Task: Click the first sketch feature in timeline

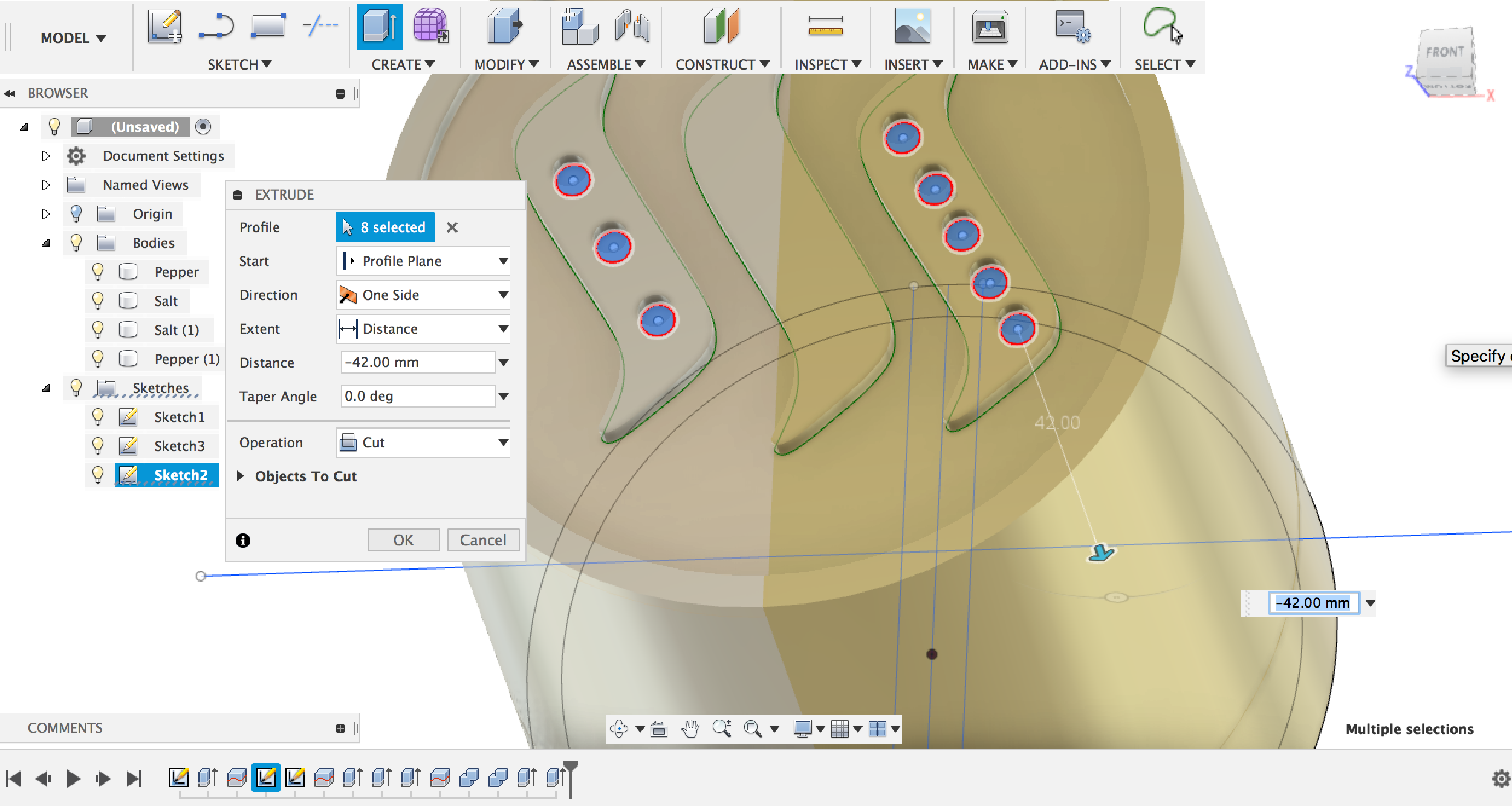Action: coord(178,777)
